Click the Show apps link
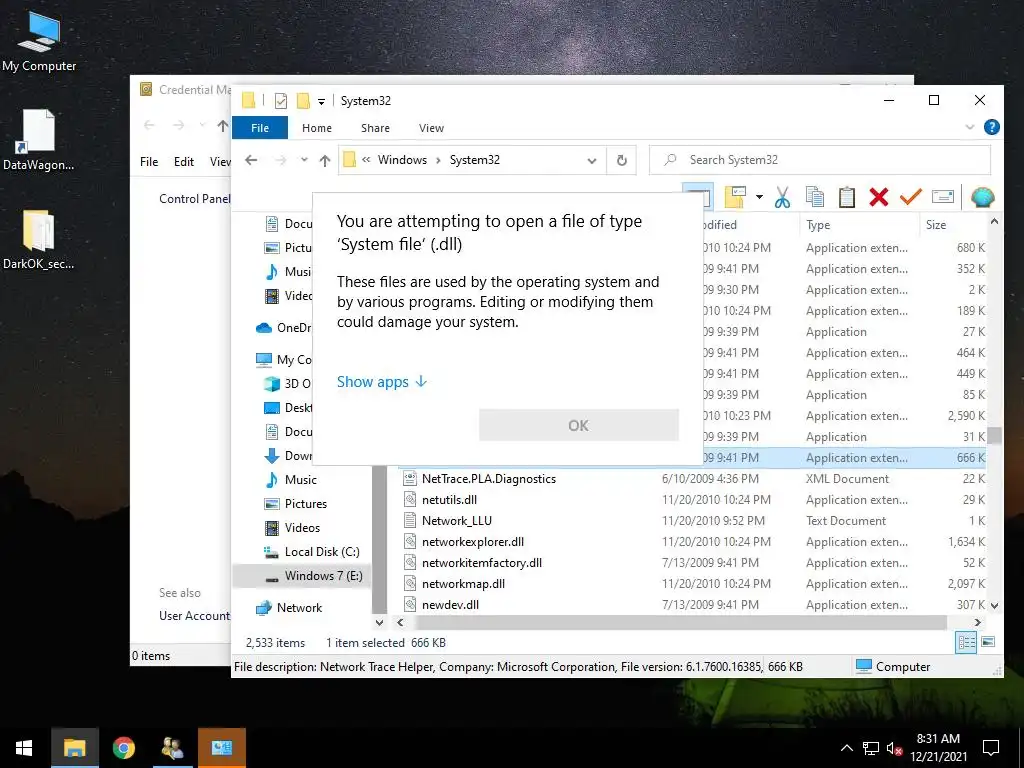 tap(381, 381)
